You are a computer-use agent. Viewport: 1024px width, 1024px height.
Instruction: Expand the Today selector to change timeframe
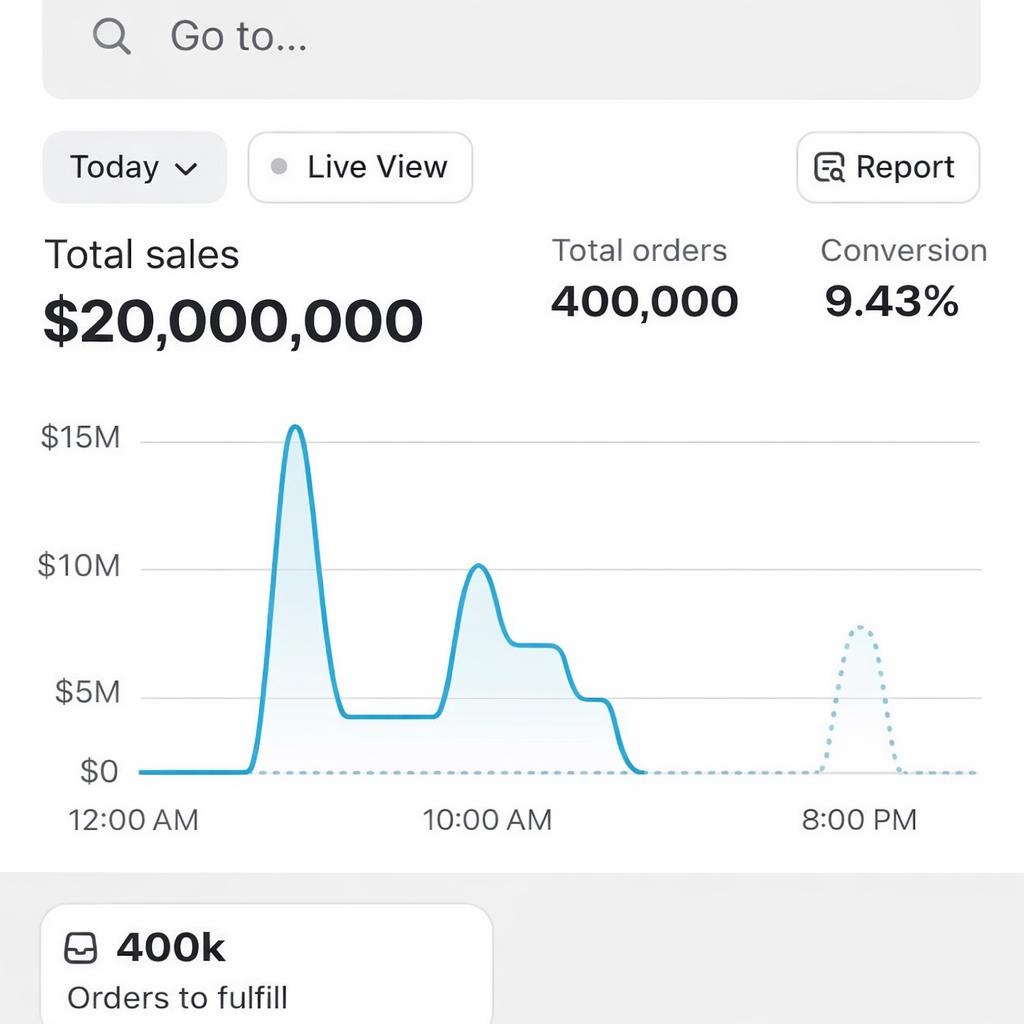point(133,167)
